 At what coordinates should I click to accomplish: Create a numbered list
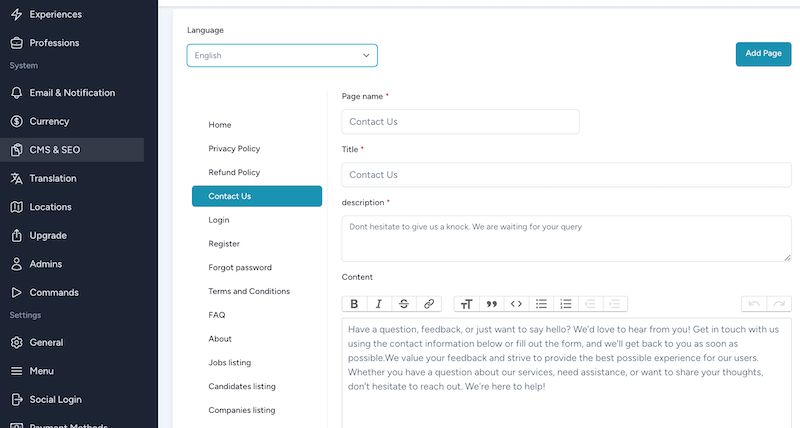coord(566,304)
